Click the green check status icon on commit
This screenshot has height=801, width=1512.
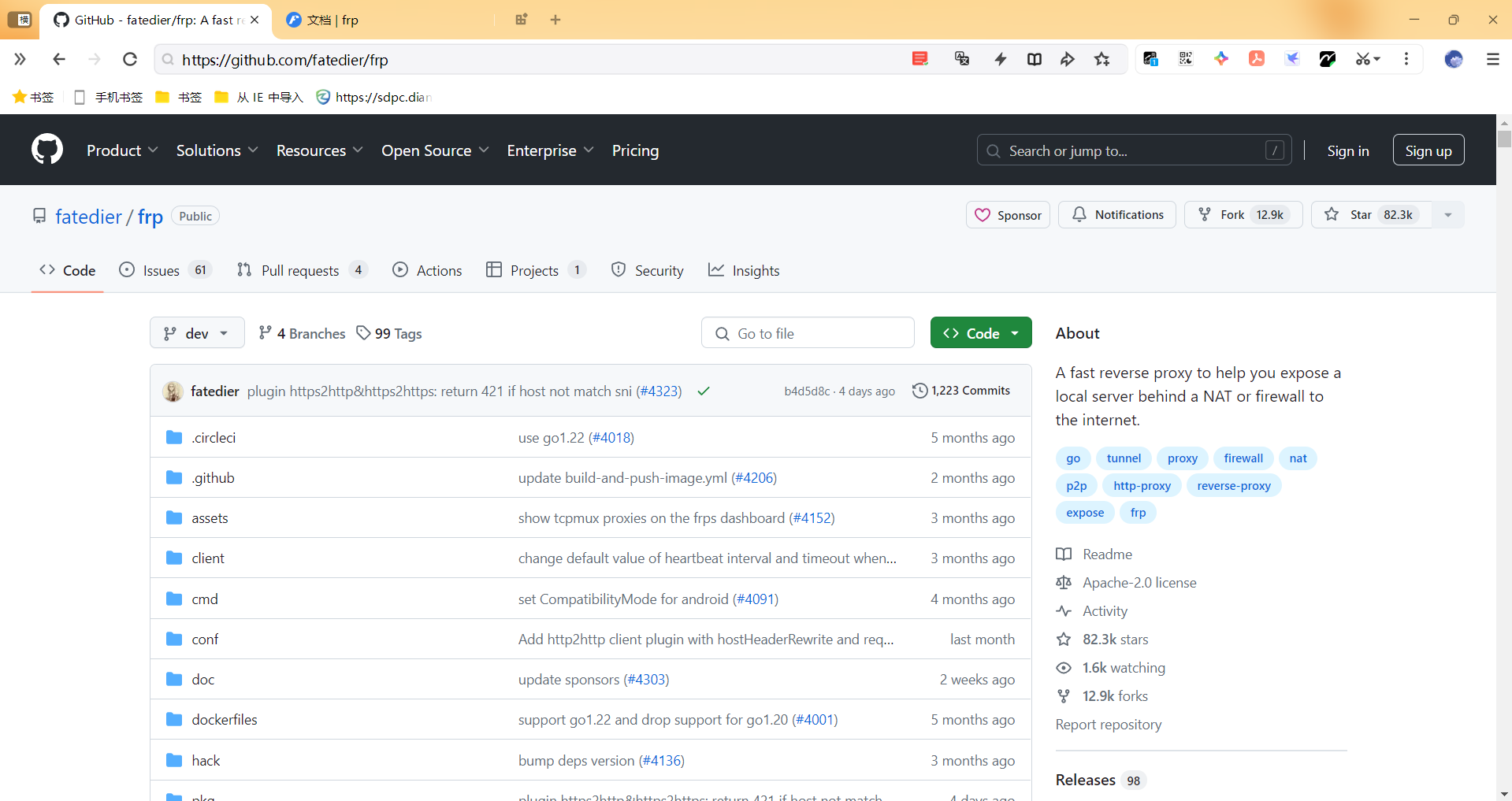[704, 391]
